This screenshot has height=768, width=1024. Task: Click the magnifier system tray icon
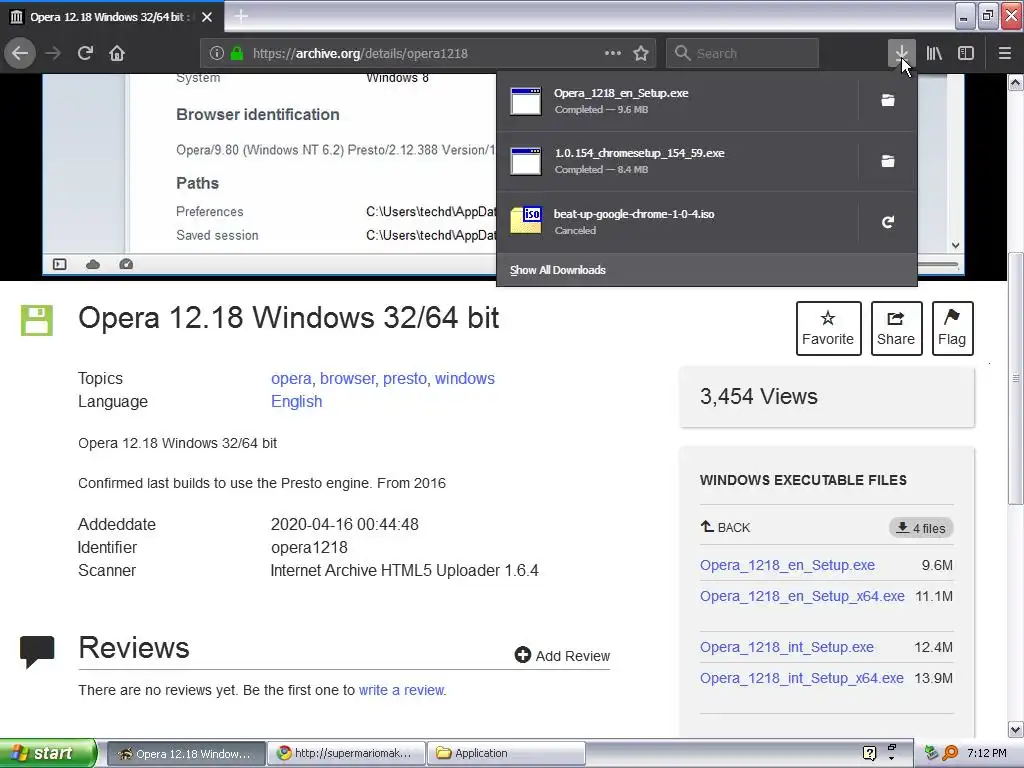tap(950, 753)
